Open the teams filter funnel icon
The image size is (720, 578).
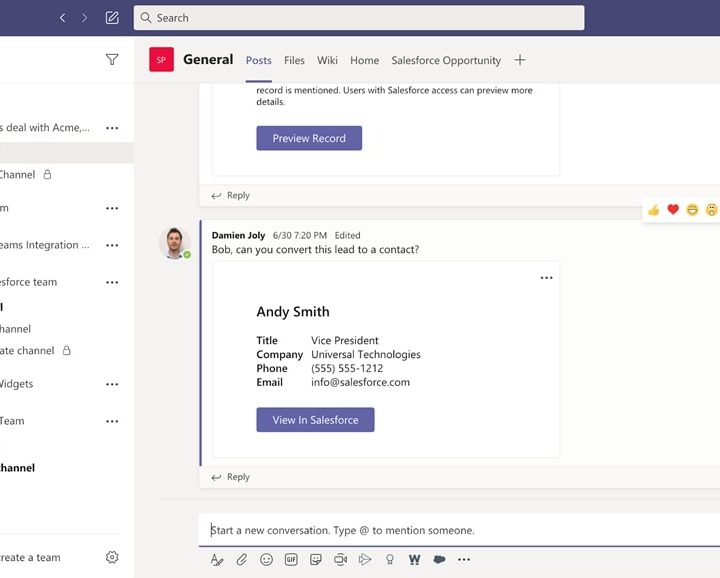pyautogui.click(x=112, y=60)
